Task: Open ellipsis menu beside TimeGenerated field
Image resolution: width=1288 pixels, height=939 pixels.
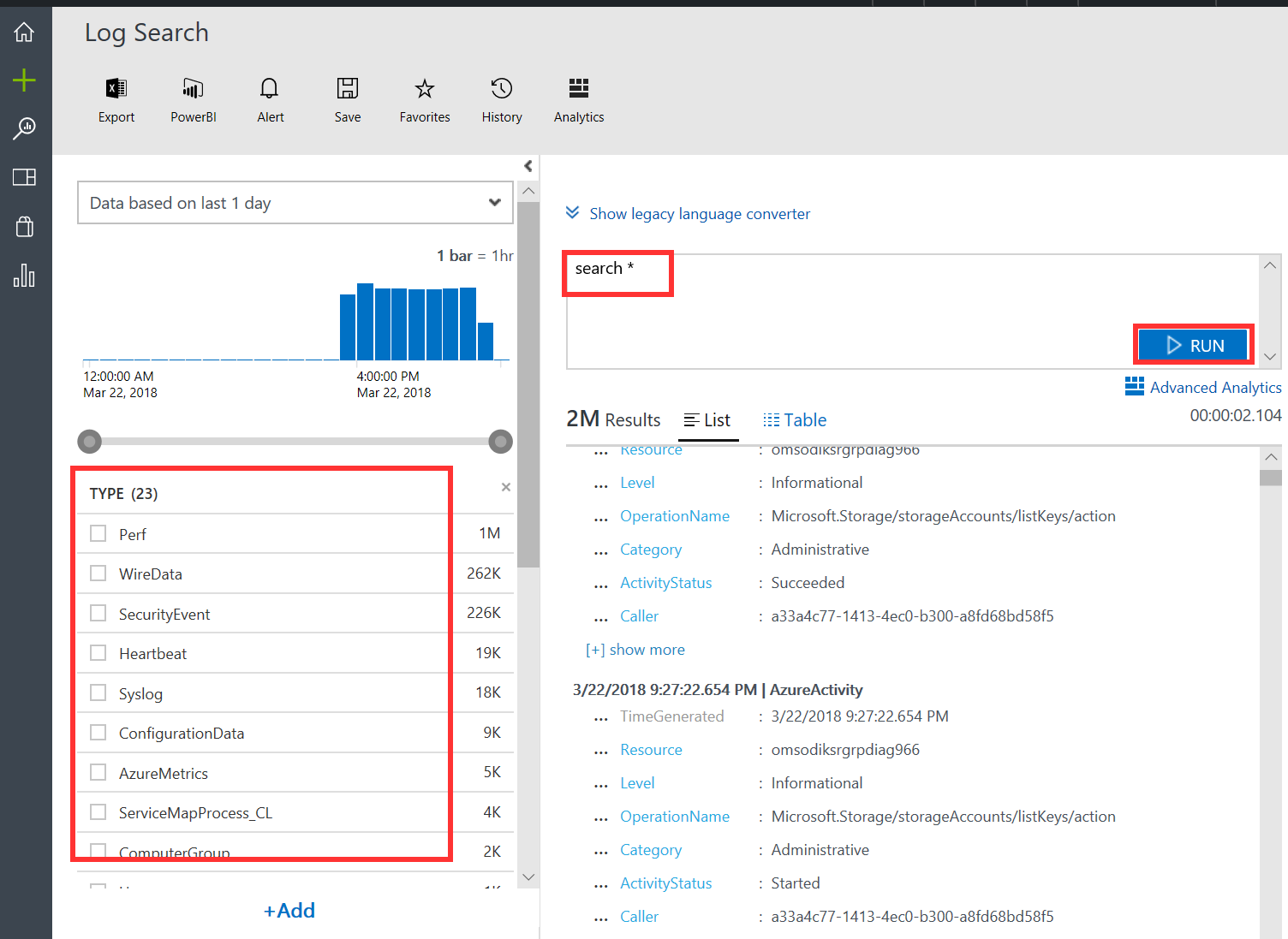Action: tap(601, 718)
